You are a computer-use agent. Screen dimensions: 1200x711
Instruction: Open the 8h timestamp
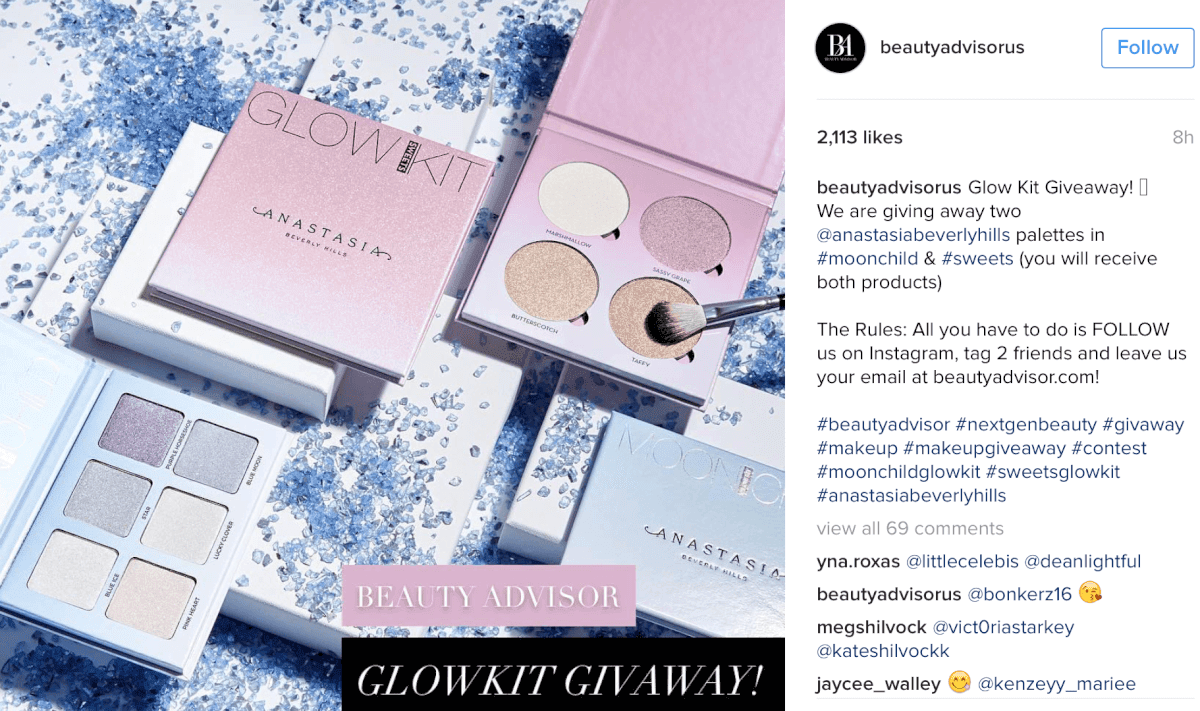pos(1183,138)
